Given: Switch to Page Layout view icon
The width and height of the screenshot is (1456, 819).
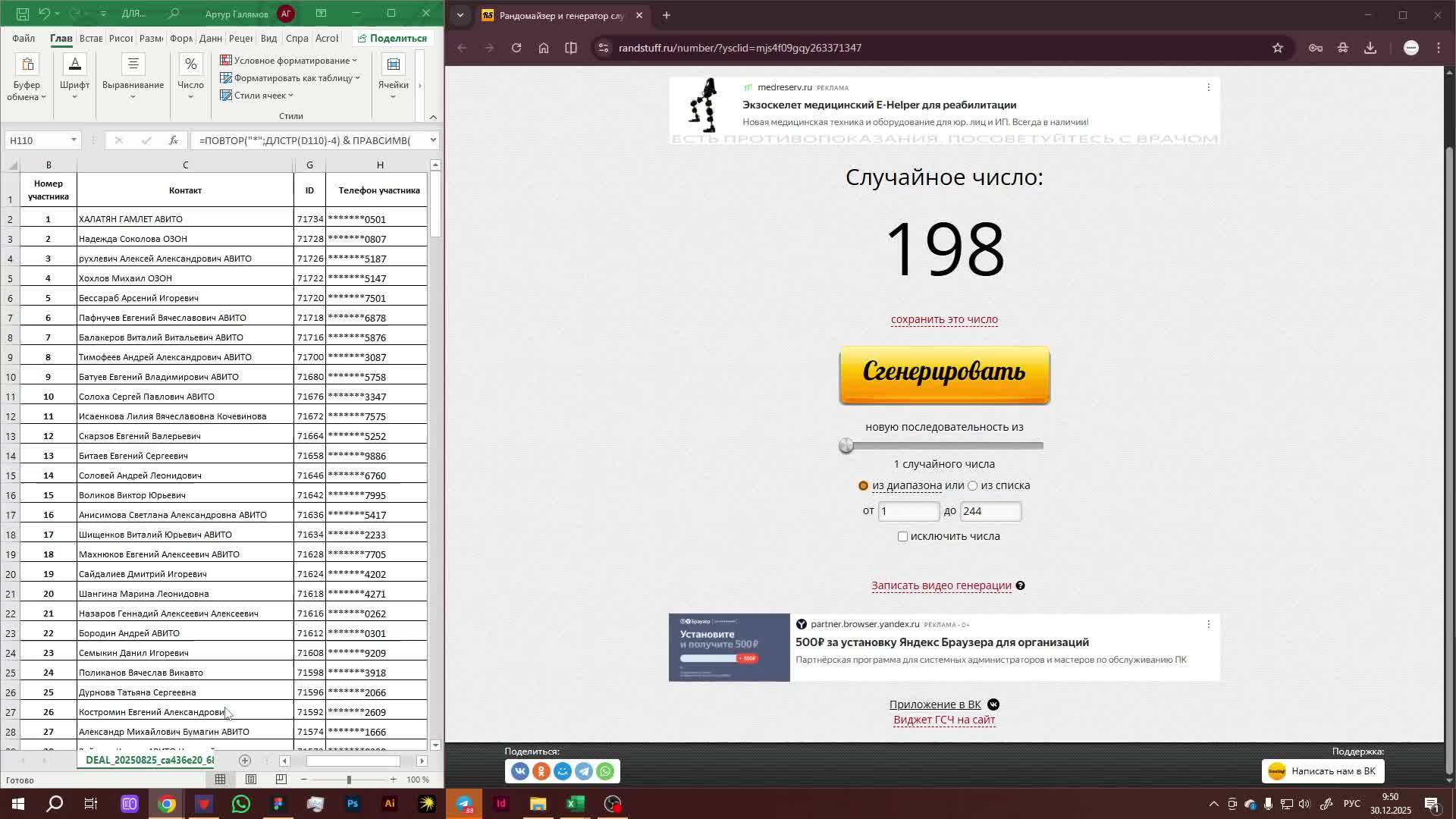Looking at the screenshot, I should pyautogui.click(x=251, y=780).
